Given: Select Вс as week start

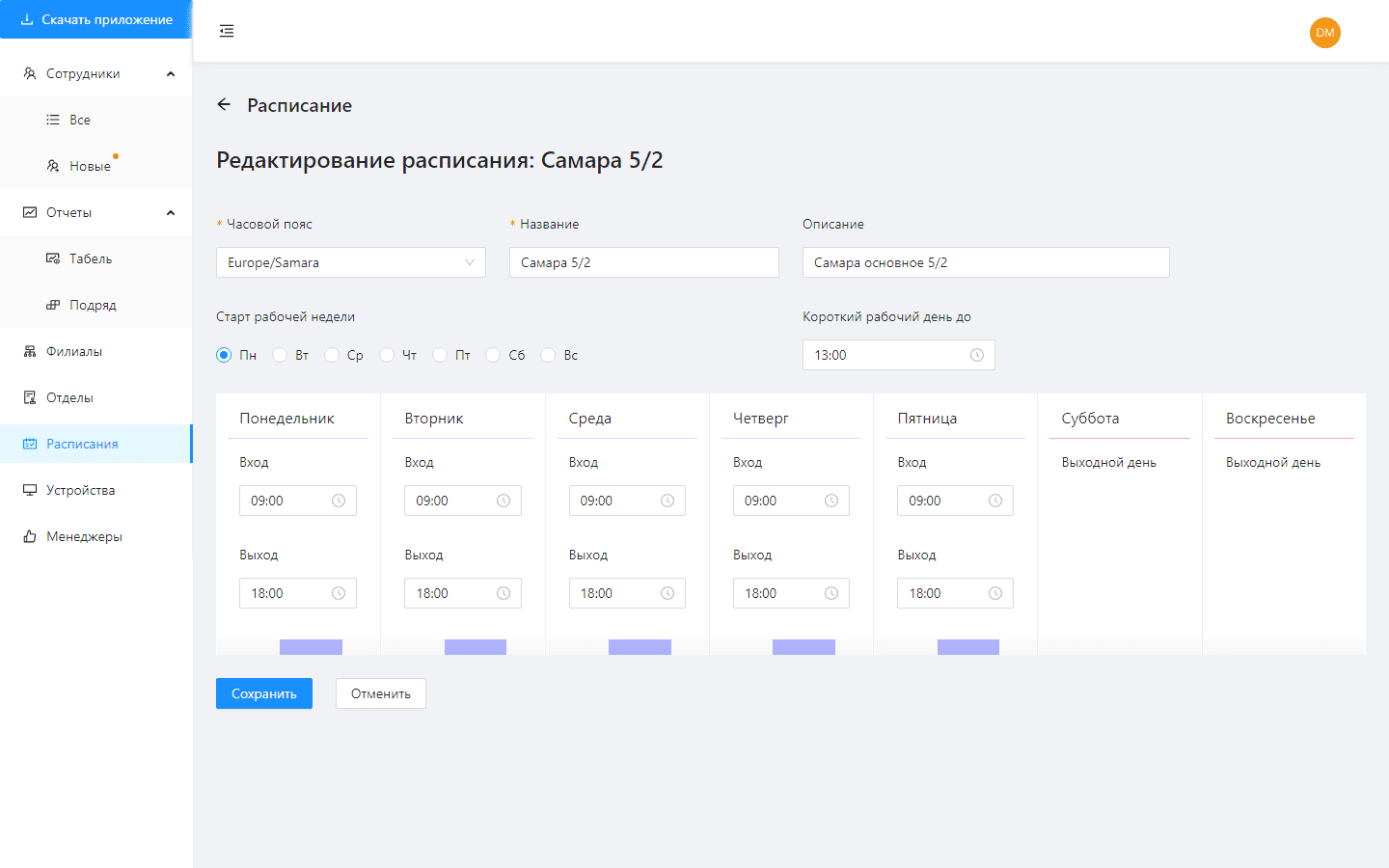Looking at the screenshot, I should tap(548, 355).
